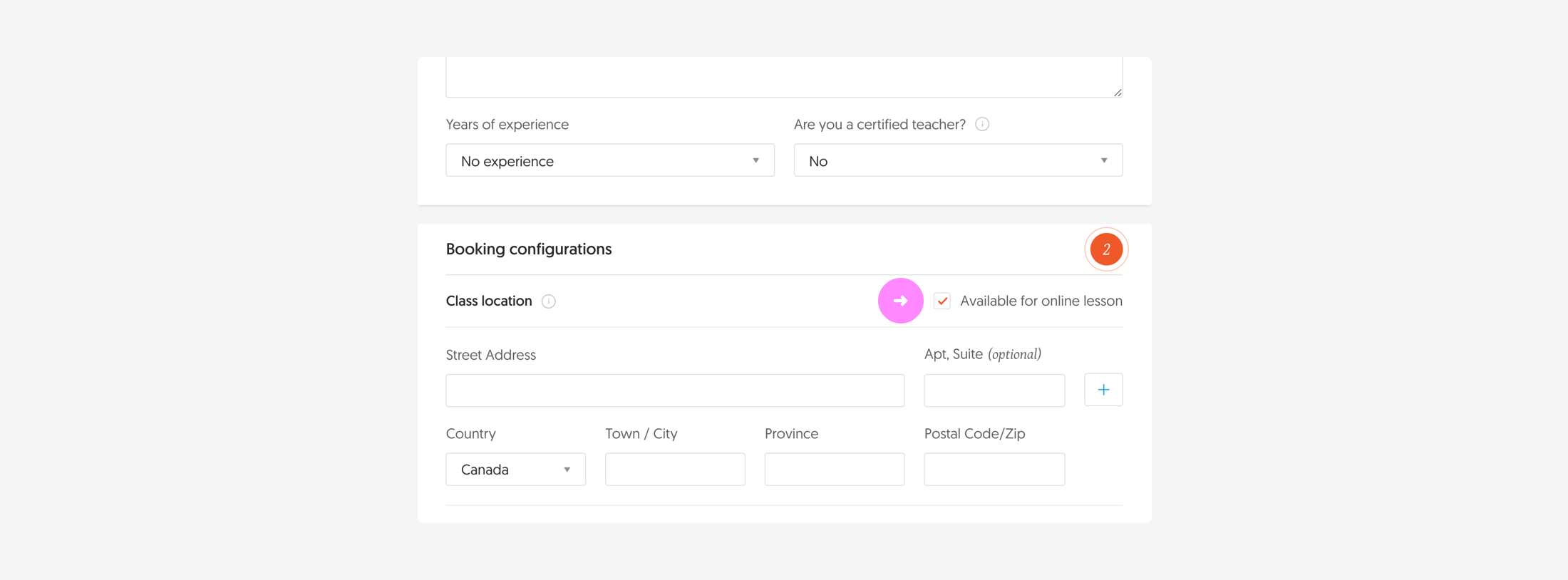Click the Are you a certified teacher label
Image resolution: width=1568 pixels, height=580 pixels.
point(880,124)
